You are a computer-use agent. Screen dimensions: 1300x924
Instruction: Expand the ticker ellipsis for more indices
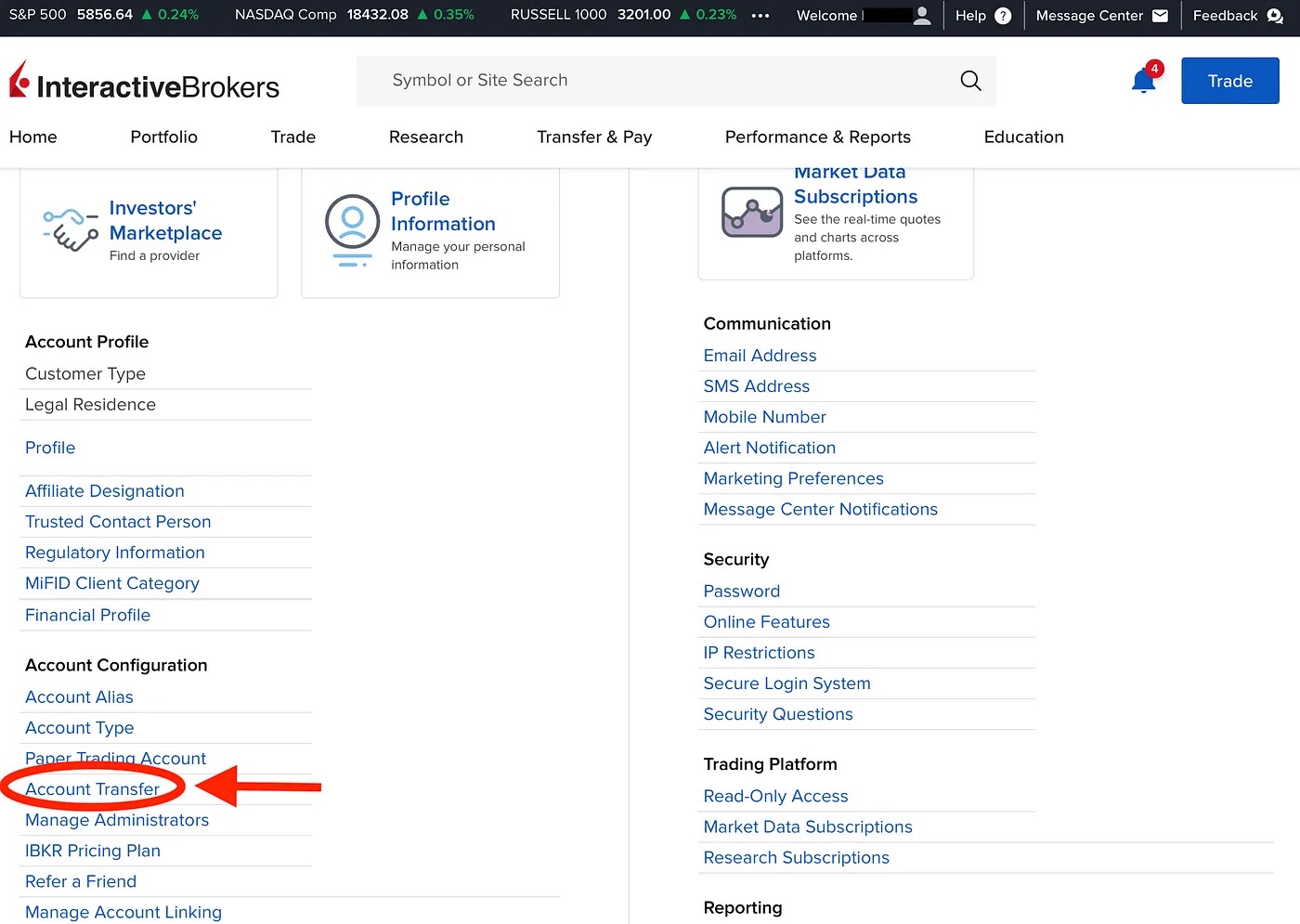click(x=760, y=16)
